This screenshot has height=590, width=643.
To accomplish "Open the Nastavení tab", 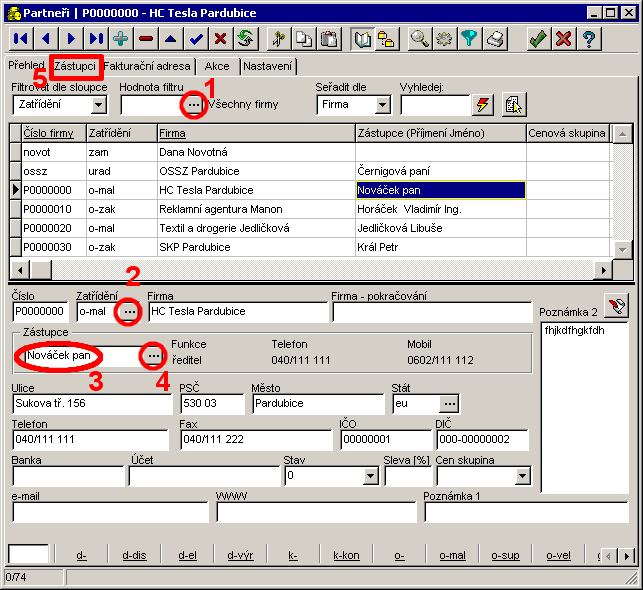I will pos(268,66).
